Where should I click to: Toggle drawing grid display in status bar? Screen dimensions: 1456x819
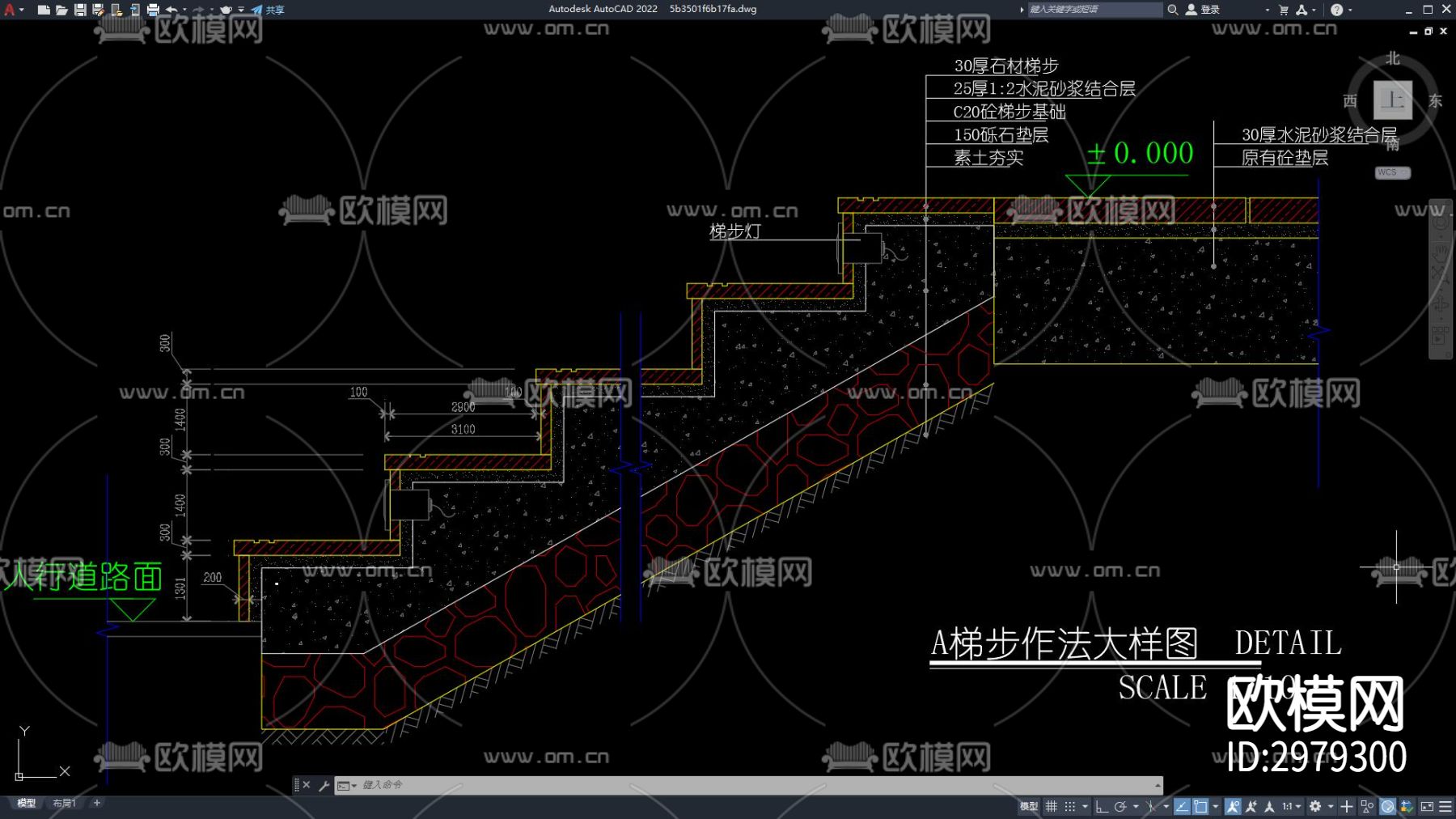[x=1052, y=806]
